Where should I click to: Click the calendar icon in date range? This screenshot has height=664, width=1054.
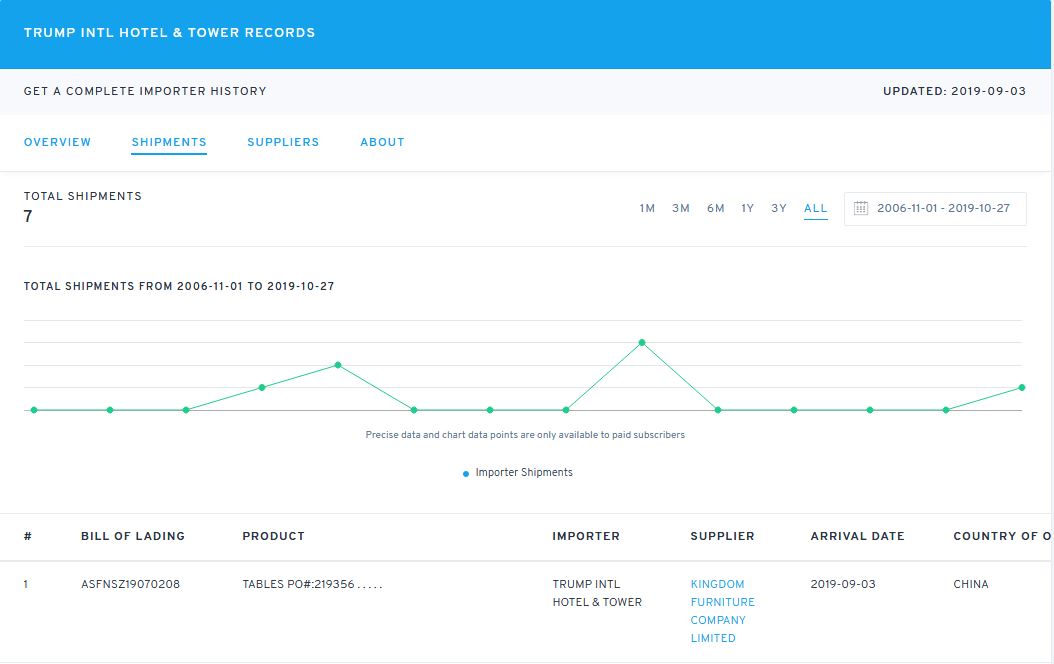point(861,208)
